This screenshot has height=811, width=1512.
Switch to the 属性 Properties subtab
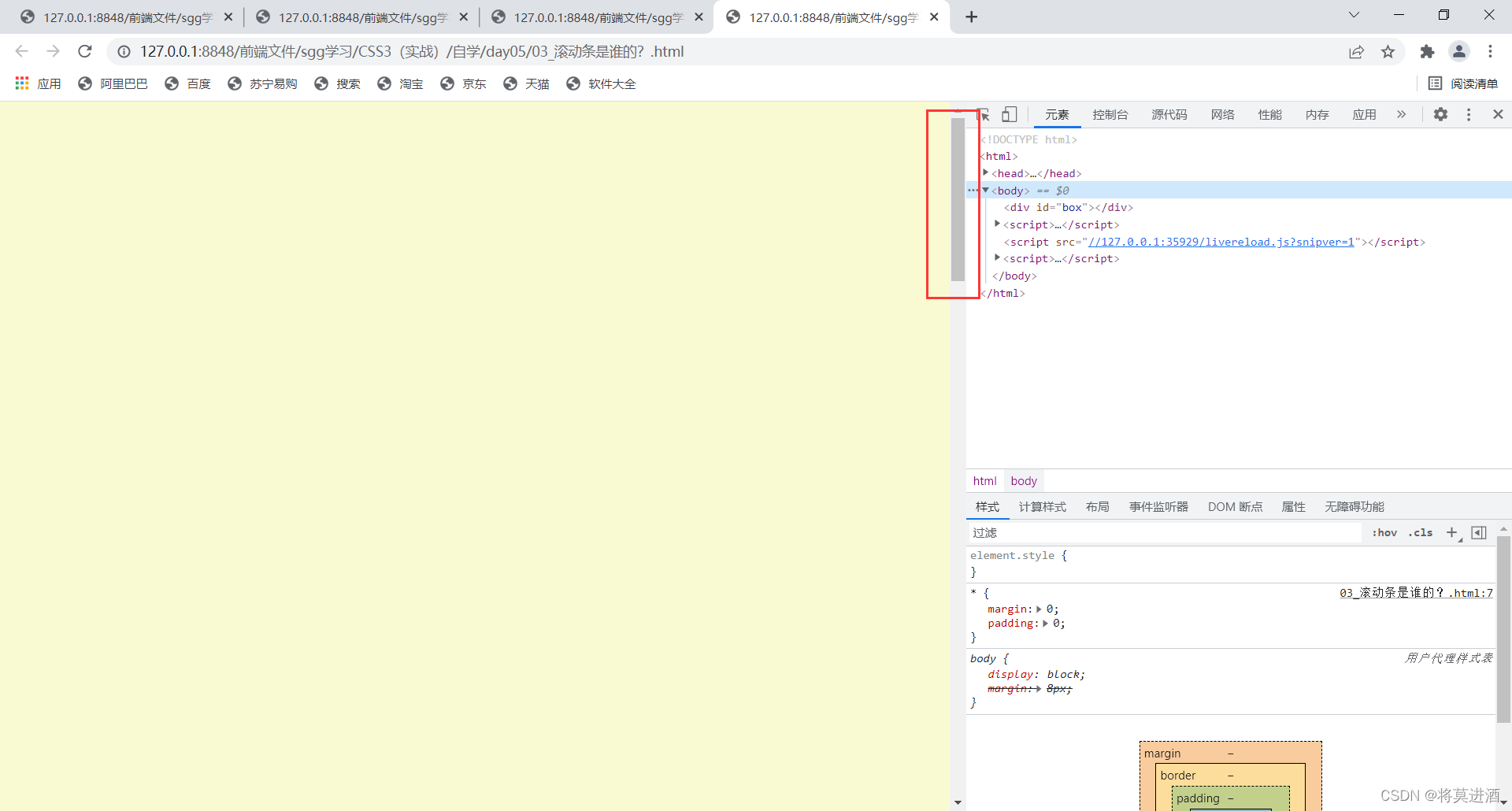[1293, 507]
